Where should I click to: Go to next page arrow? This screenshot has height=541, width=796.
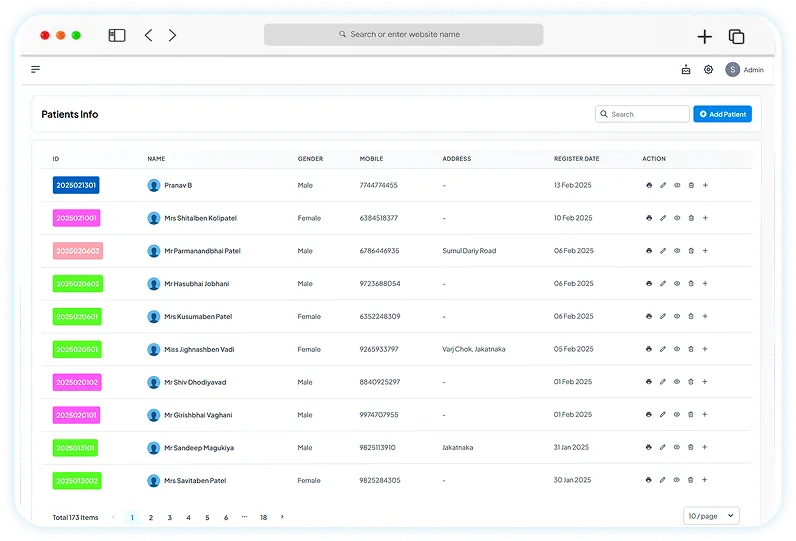point(282,517)
